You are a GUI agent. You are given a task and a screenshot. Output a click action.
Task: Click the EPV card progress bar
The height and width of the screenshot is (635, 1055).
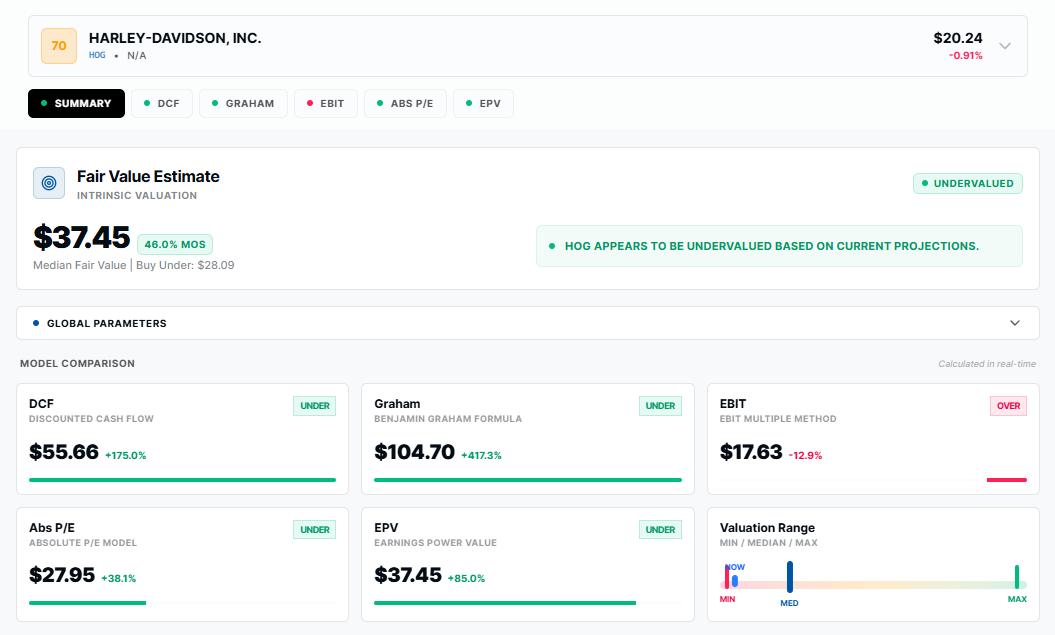(x=505, y=603)
